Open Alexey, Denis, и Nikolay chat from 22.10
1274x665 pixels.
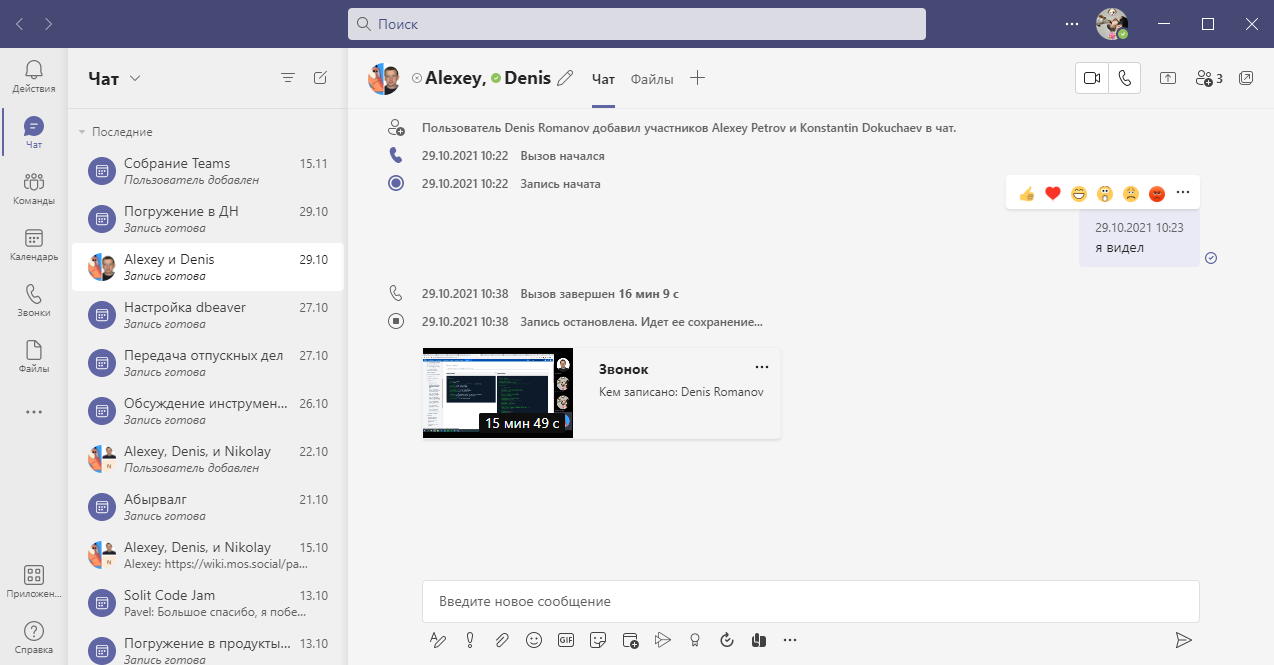pos(208,459)
